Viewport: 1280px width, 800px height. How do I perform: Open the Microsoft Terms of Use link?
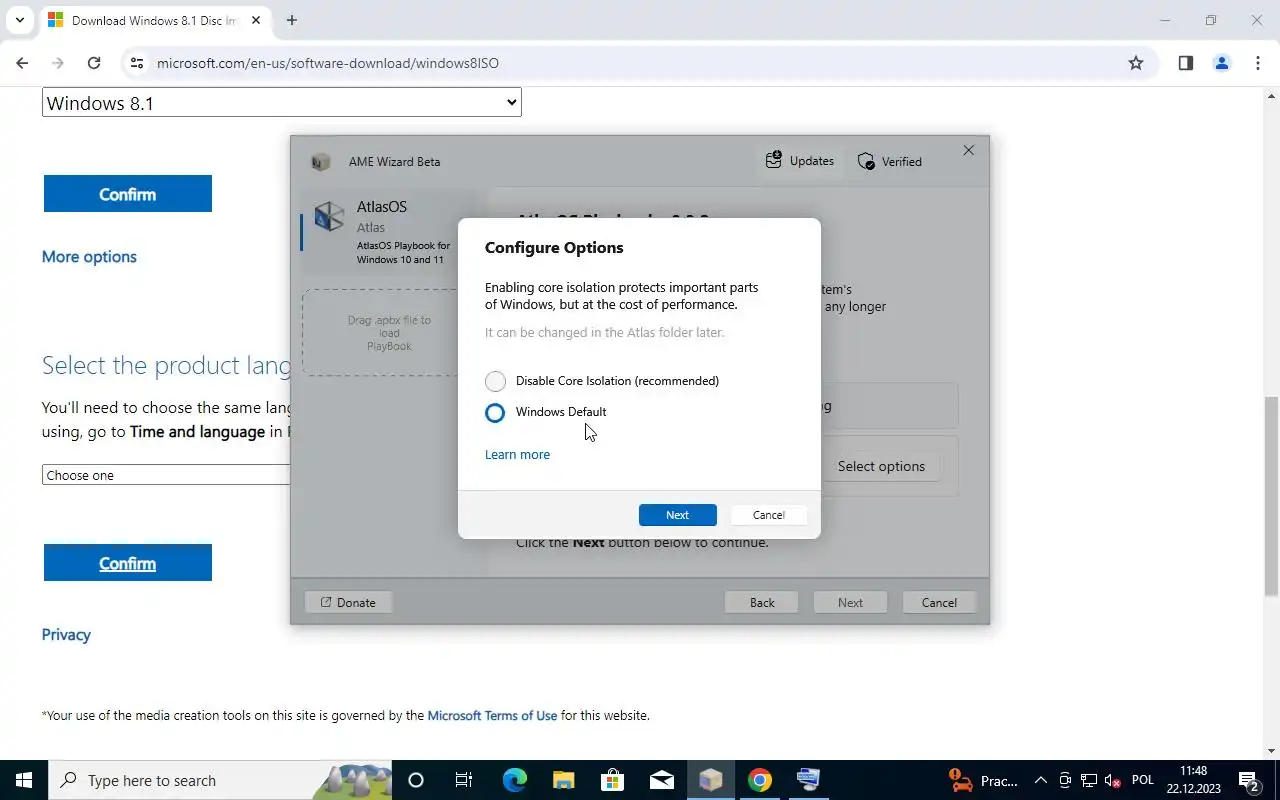click(x=492, y=715)
